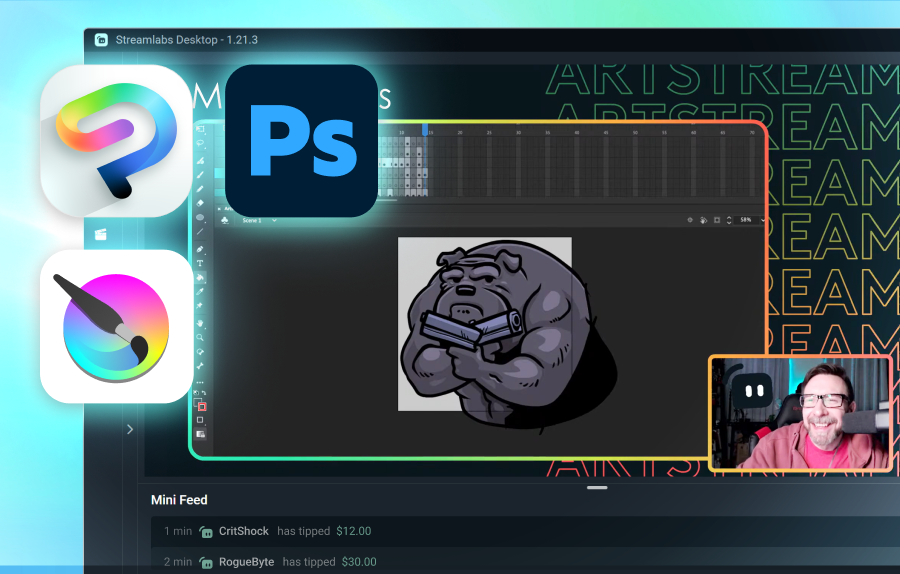This screenshot has height=574, width=900.
Task: Click the Streamlabs logo in title bar
Action: (x=101, y=40)
